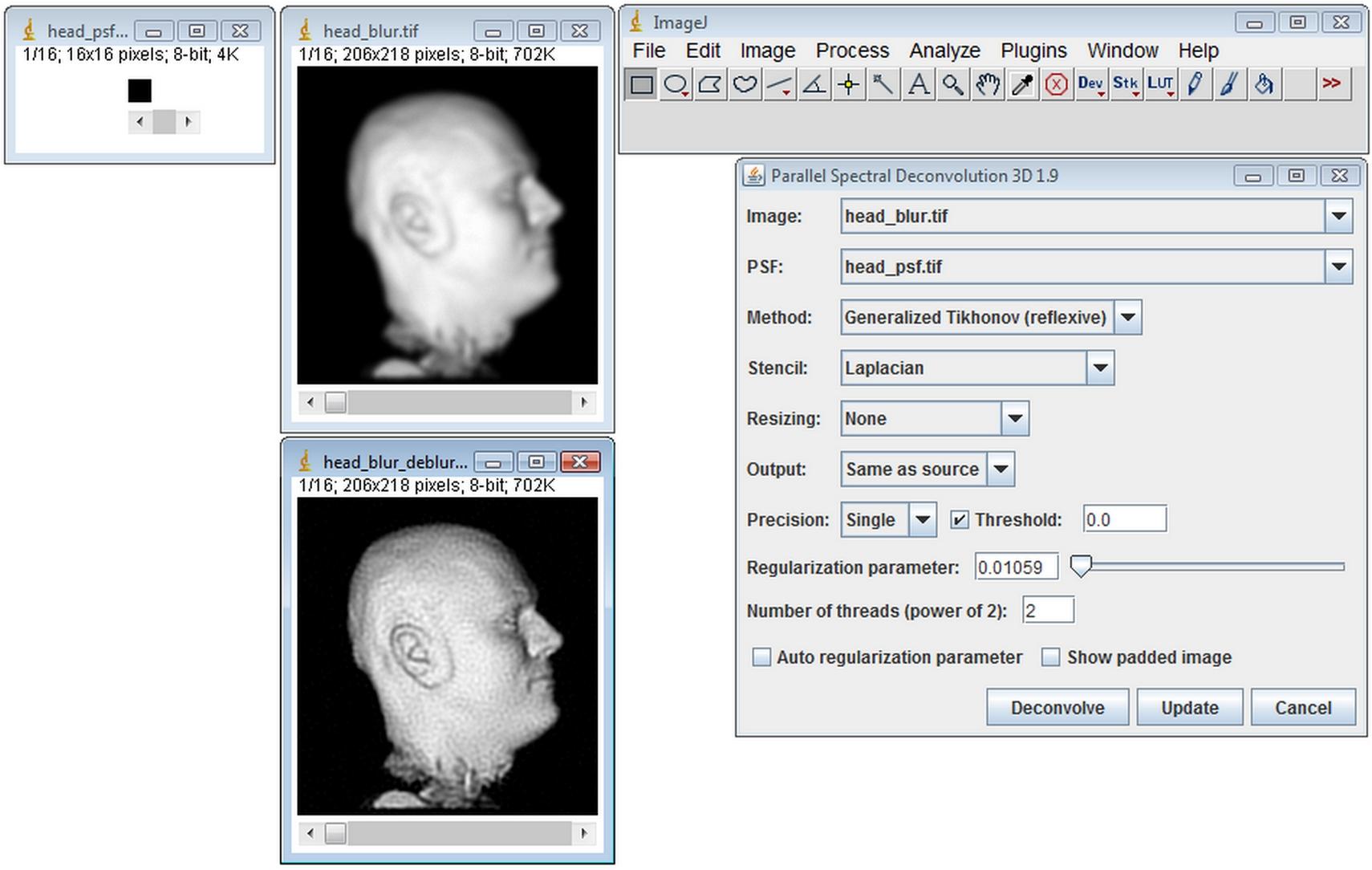The image size is (1372, 870).
Task: Select the Rectangle selection tool
Action: (x=641, y=84)
